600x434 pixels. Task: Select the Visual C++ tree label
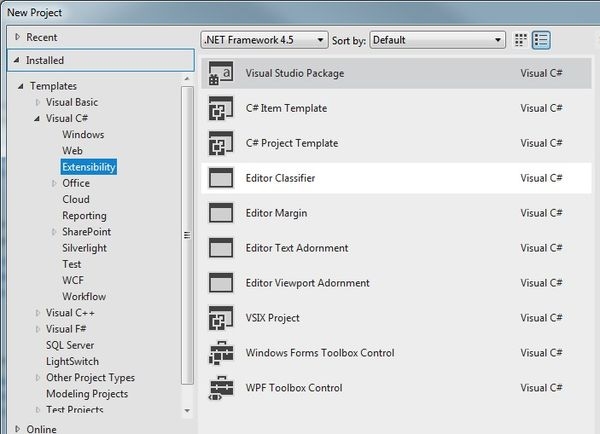coord(70,313)
